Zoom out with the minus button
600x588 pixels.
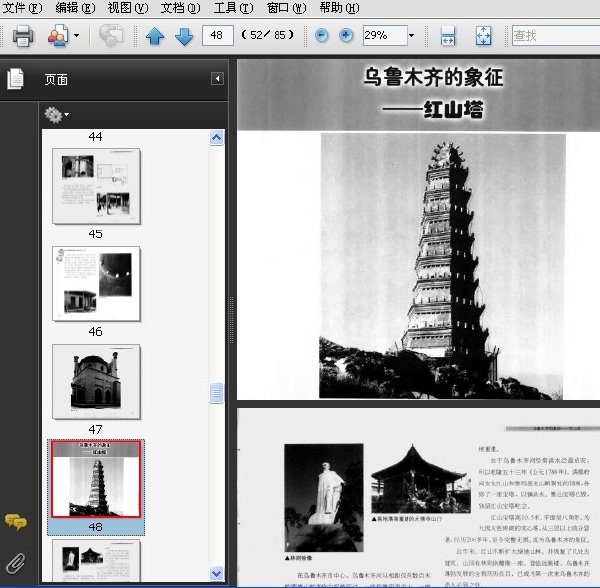tap(321, 36)
